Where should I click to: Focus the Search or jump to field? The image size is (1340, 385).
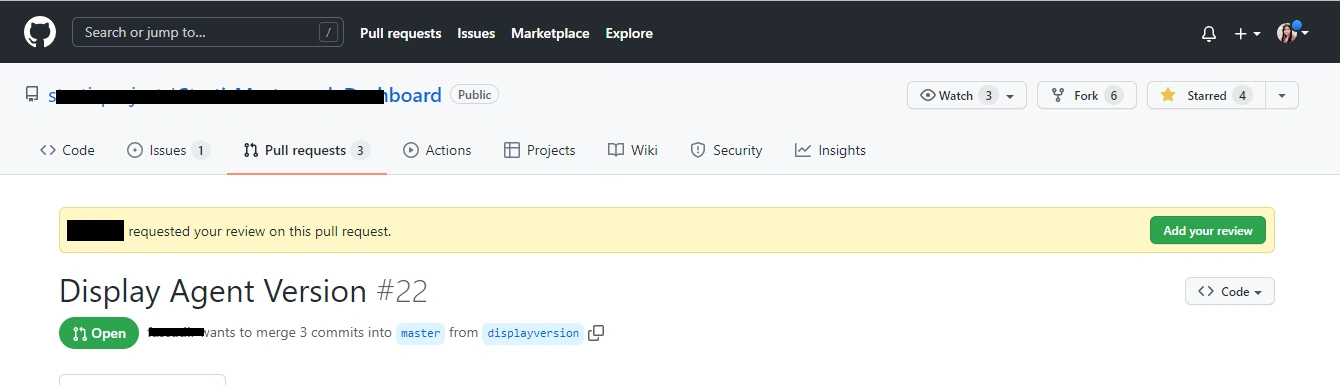tap(208, 32)
